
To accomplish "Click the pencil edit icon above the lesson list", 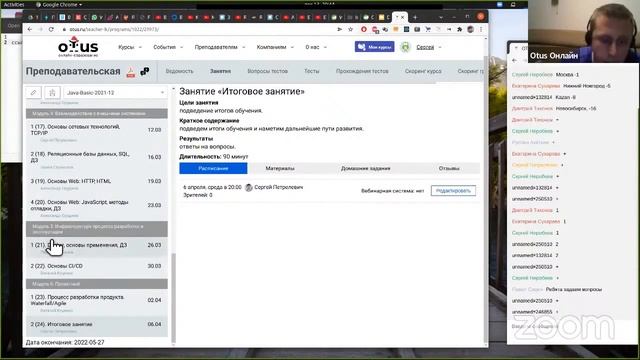I will [33, 93].
